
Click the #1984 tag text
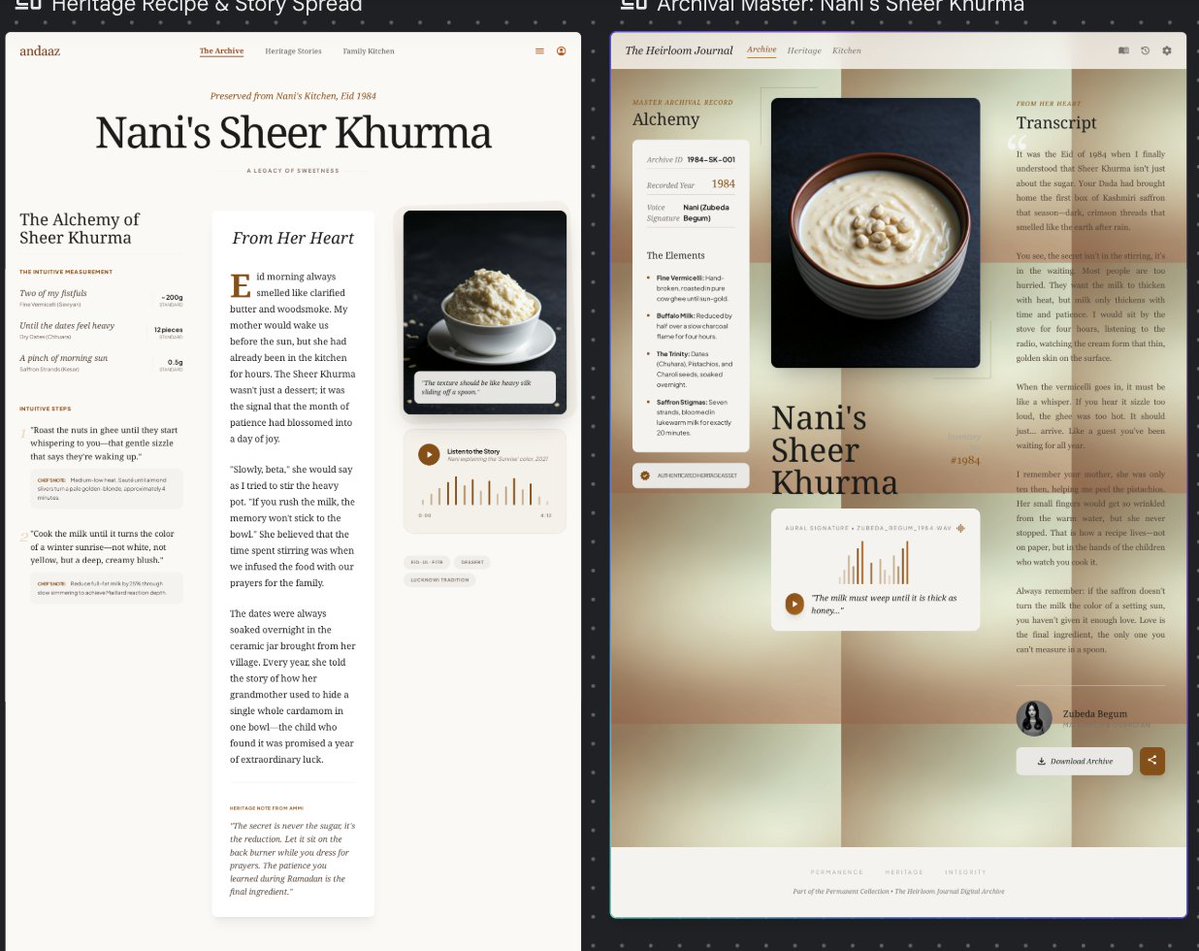(x=965, y=460)
